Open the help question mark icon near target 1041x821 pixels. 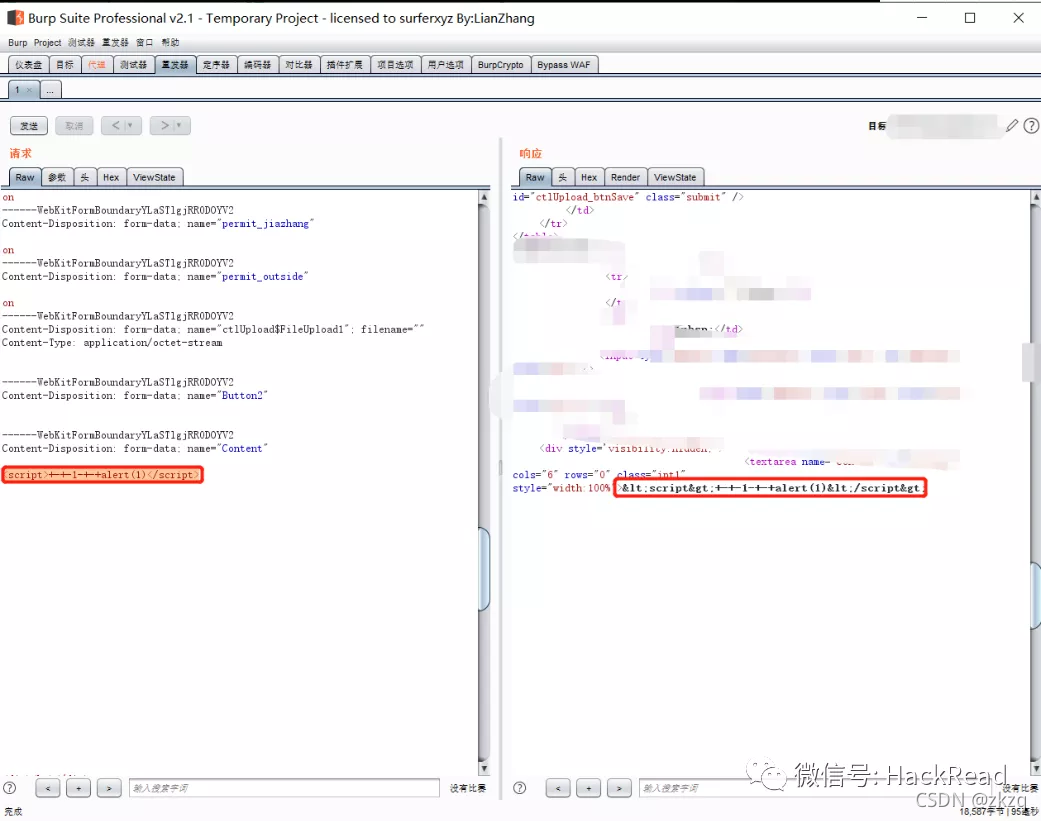coord(1031,125)
